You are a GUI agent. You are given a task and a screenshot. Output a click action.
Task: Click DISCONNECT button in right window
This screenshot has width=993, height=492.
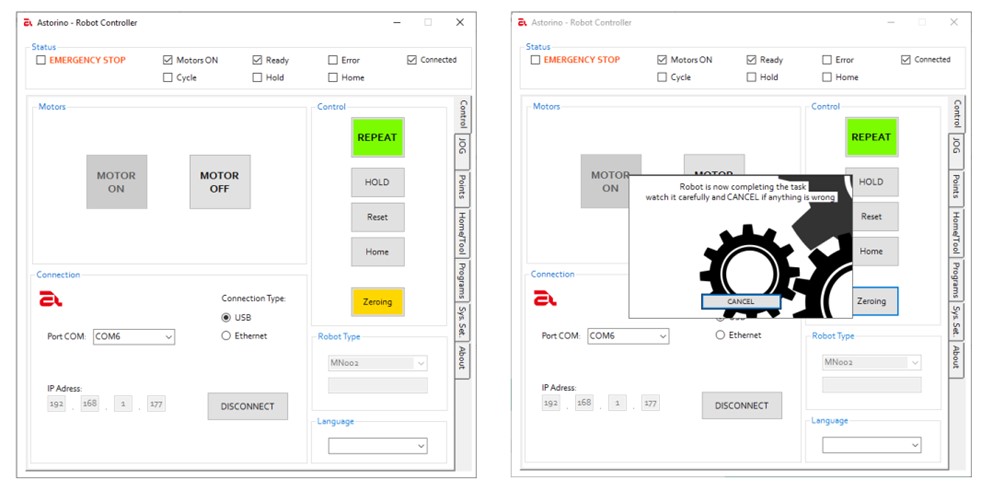742,406
